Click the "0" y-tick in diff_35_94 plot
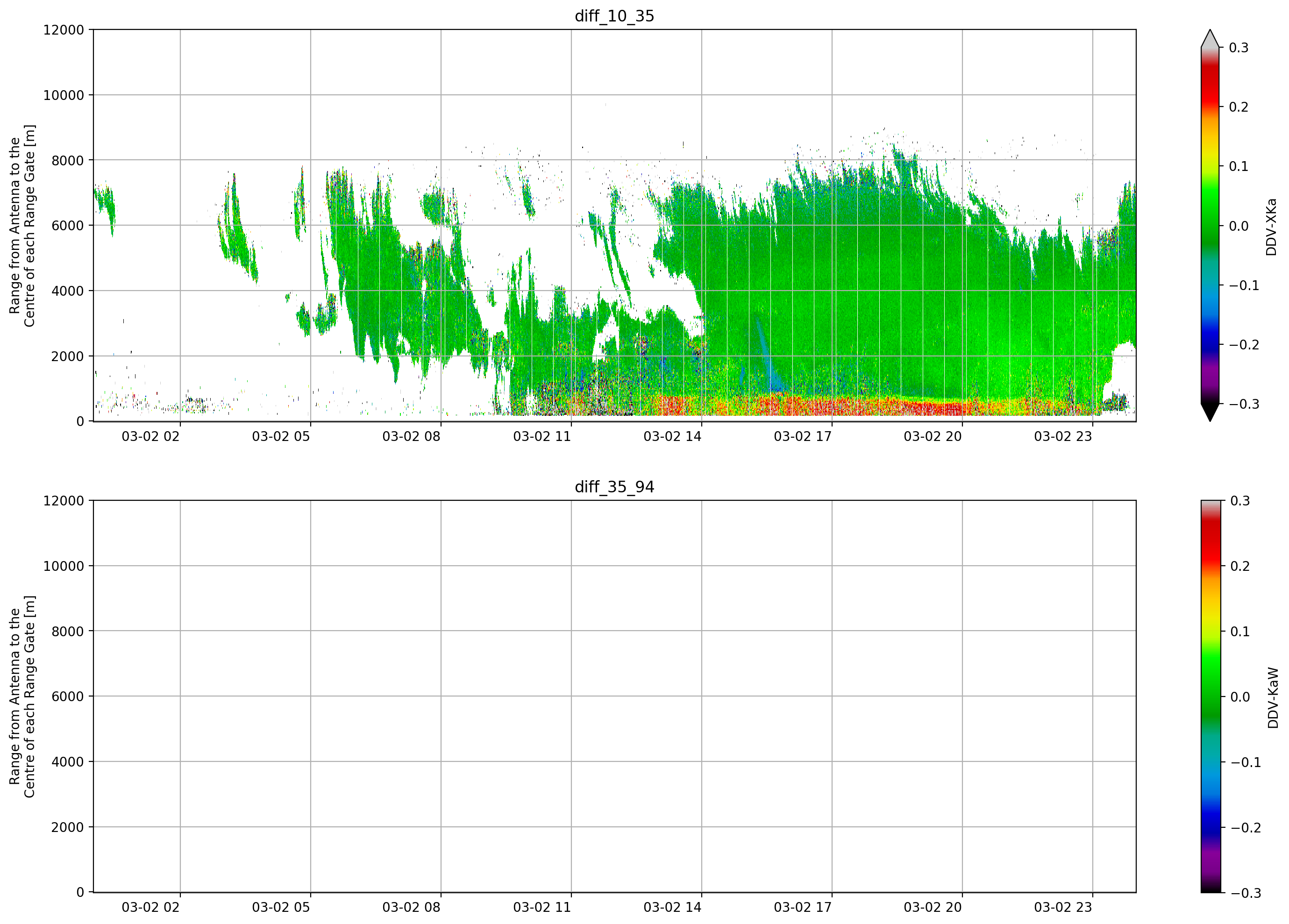Viewport: 1289px width, 924px height. point(80,893)
